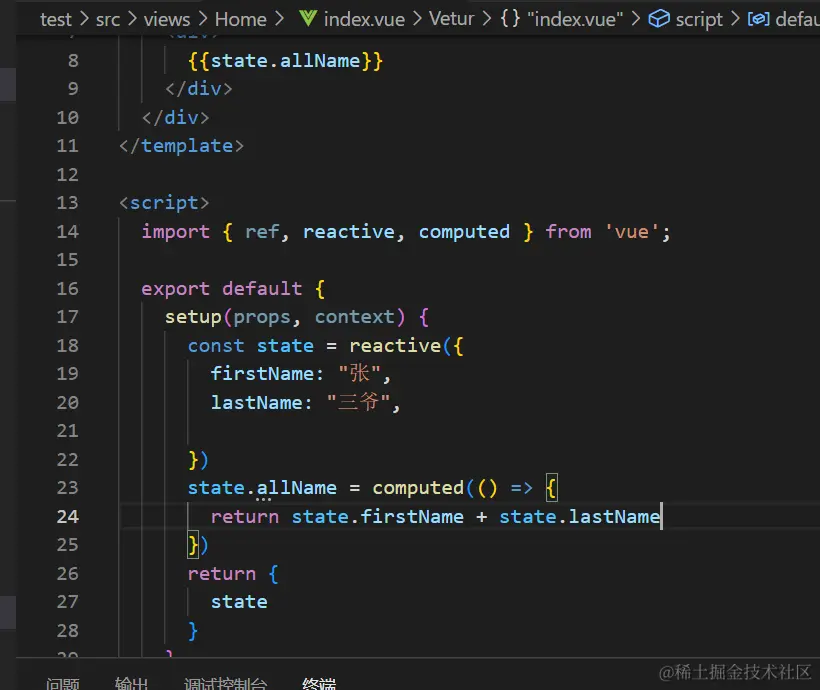Click 'export default' keyword text
Screen dimensions: 820x690
pos(222,288)
